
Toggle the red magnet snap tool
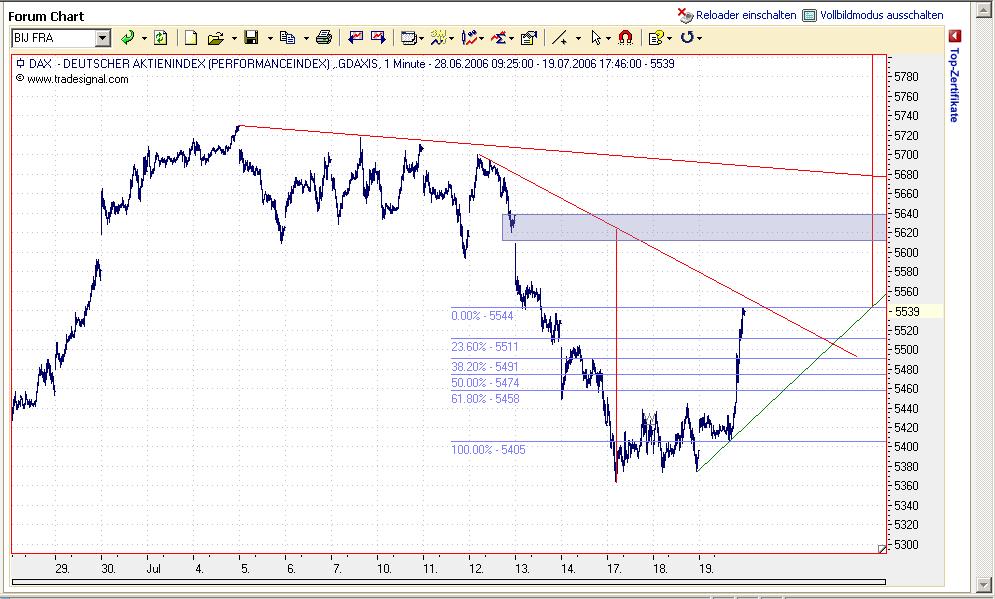[625, 38]
